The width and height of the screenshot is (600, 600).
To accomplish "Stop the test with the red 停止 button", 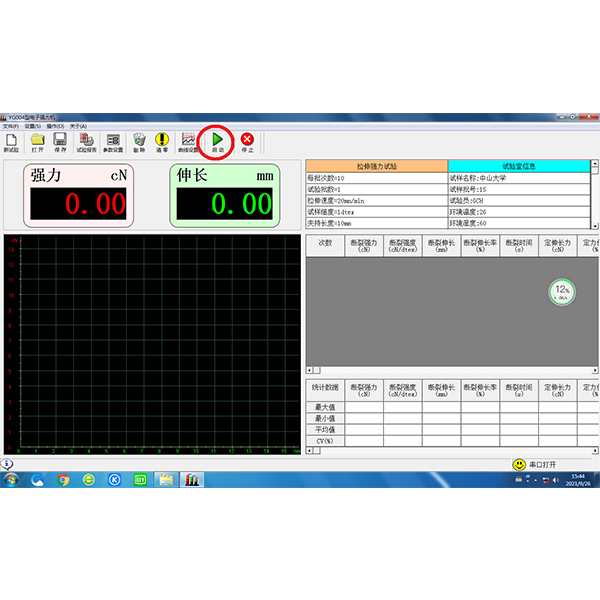I will [x=247, y=142].
